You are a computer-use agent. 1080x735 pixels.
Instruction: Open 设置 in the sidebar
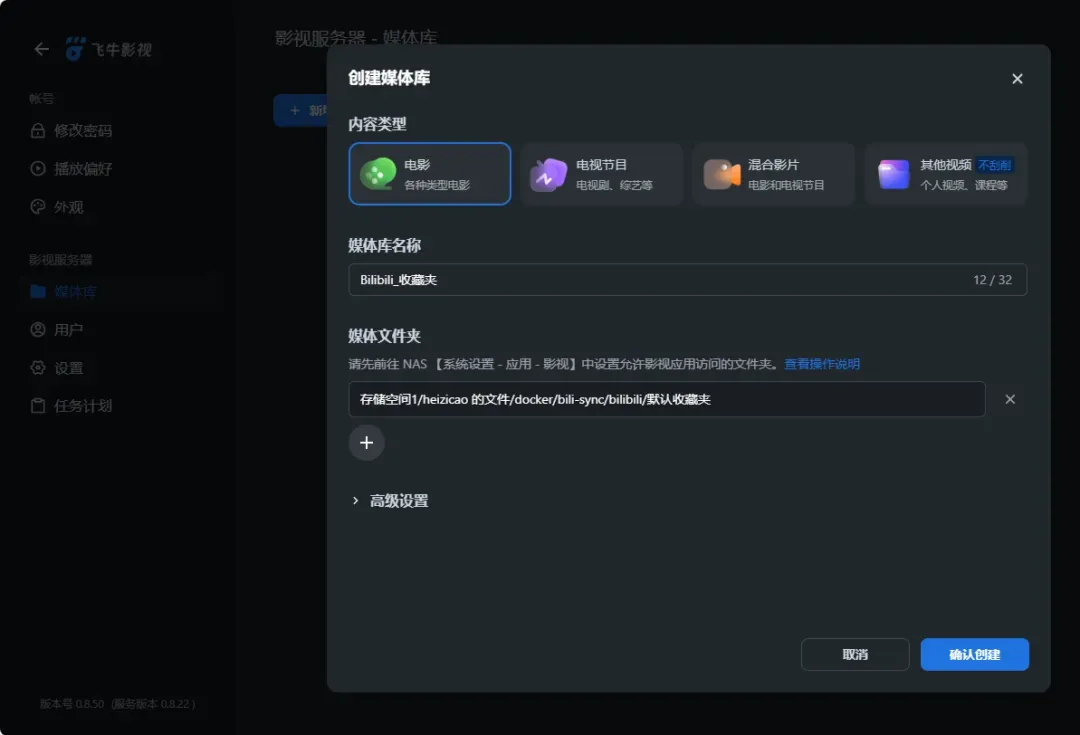click(57, 368)
